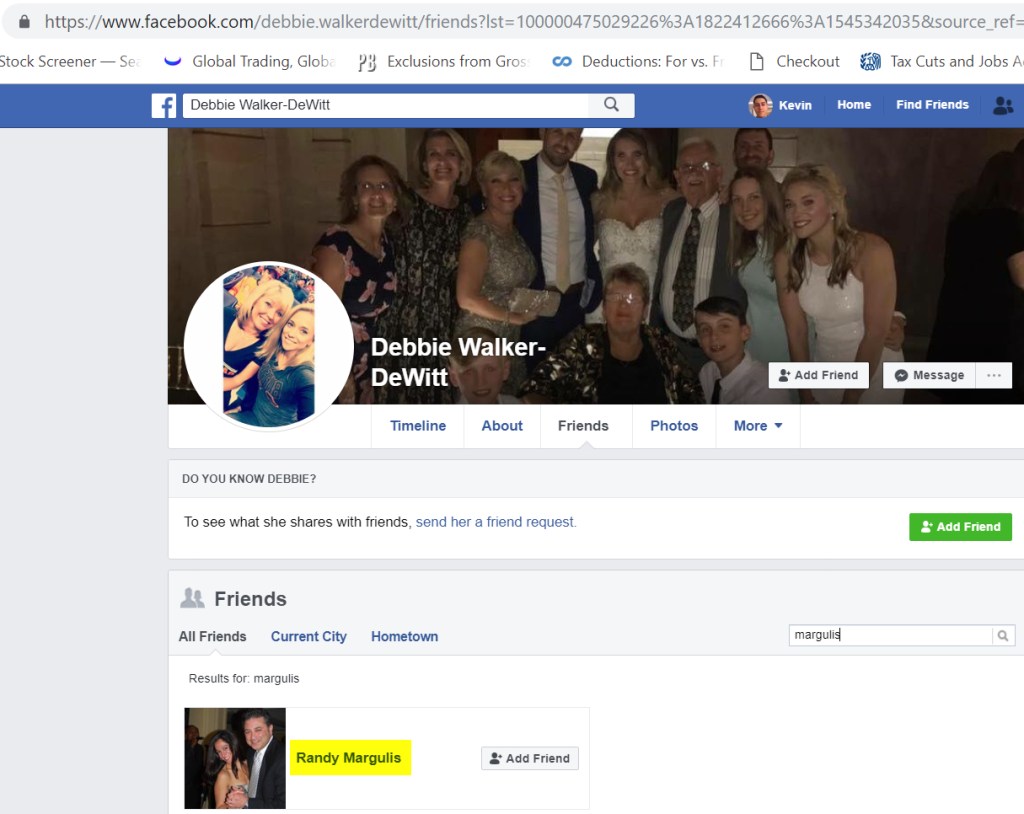
Task: Open the Tax Cuts and Jobs bookmark
Action: 941,61
